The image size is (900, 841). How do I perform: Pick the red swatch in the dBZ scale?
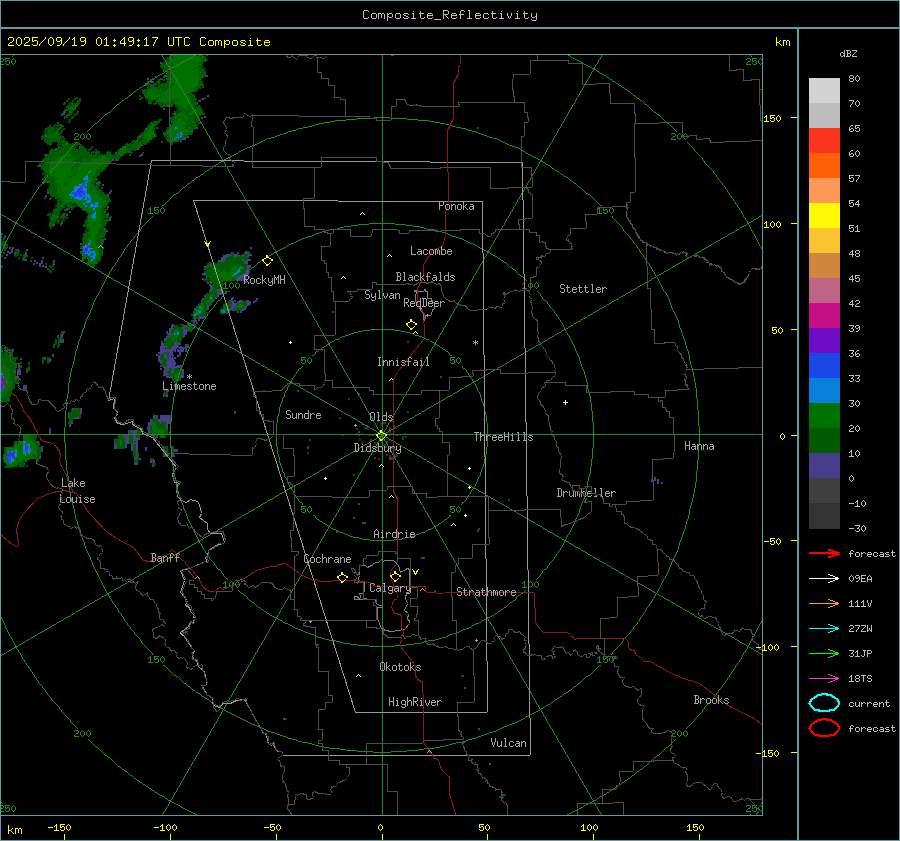click(824, 140)
